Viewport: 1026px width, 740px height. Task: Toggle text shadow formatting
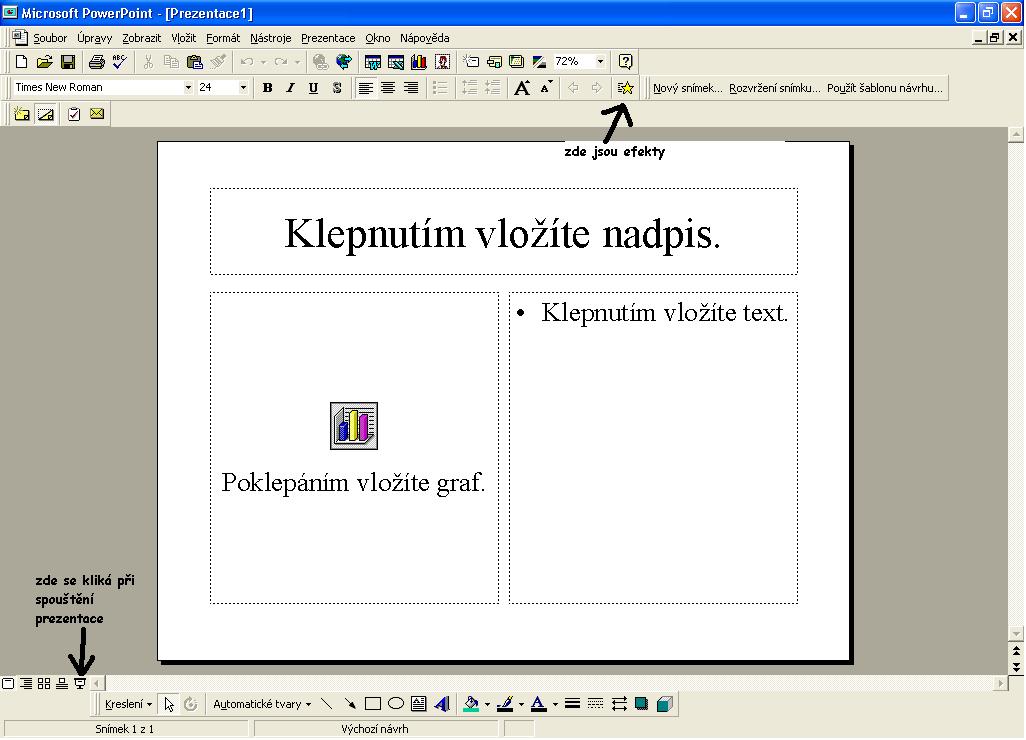click(x=336, y=88)
